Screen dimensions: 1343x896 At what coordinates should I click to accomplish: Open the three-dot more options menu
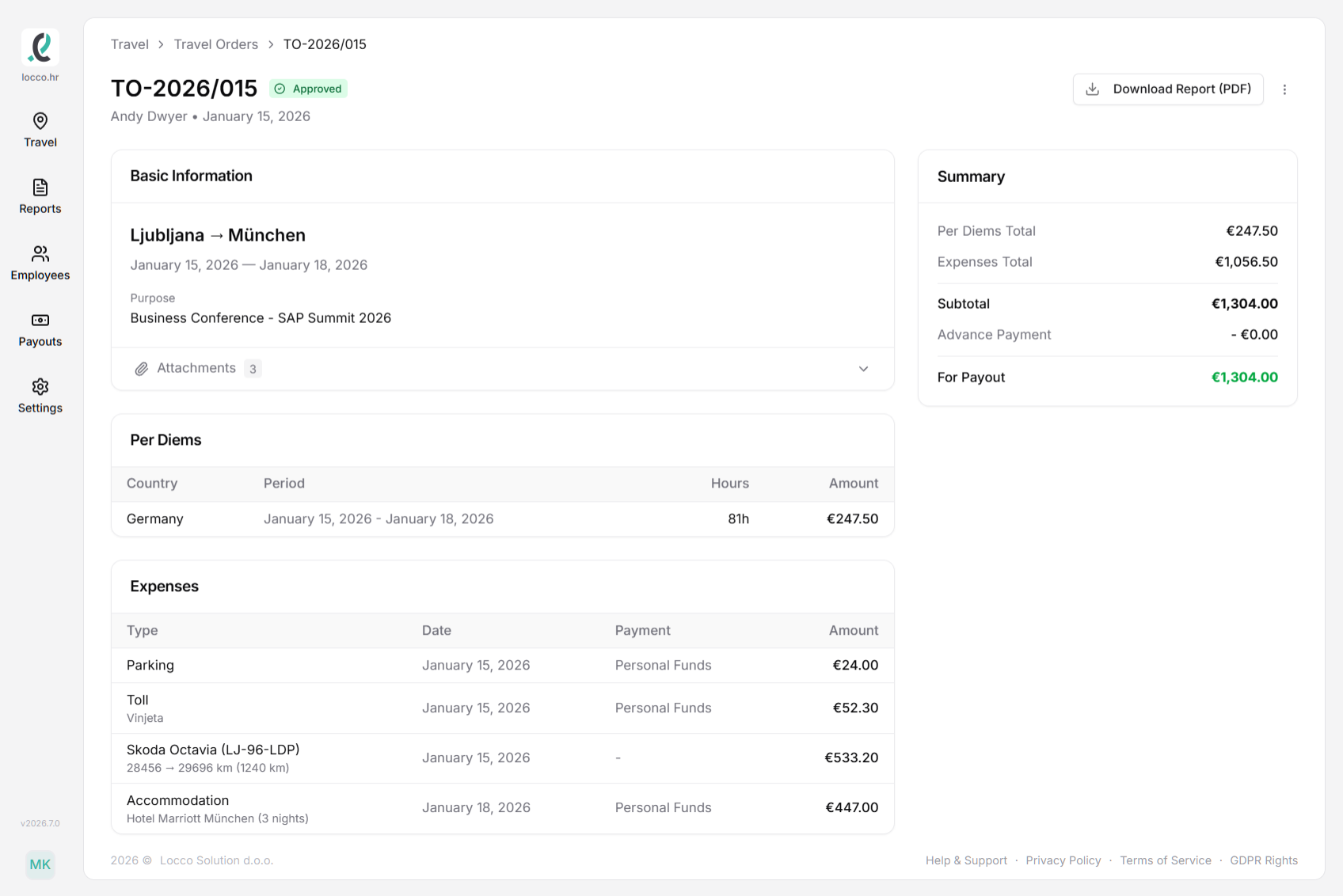pos(1284,89)
